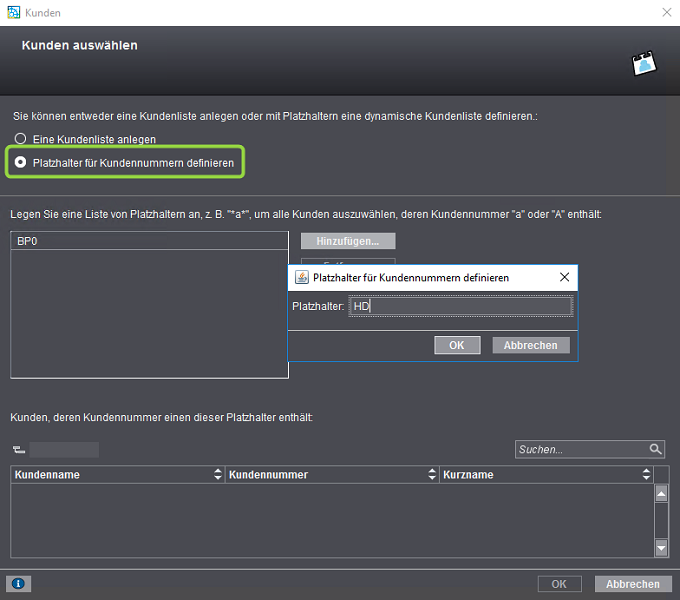
Task: Sort table by Kurzname column
Action: coord(546,475)
